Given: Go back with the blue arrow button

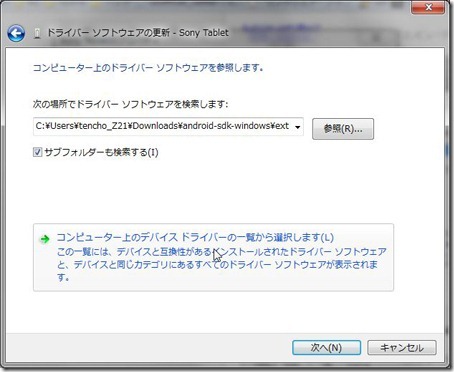Looking at the screenshot, I should [x=16, y=33].
